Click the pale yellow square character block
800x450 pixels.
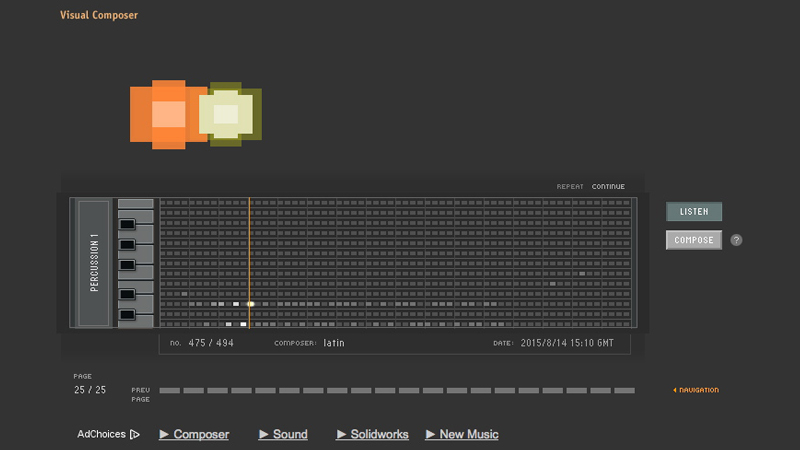(x=229, y=114)
